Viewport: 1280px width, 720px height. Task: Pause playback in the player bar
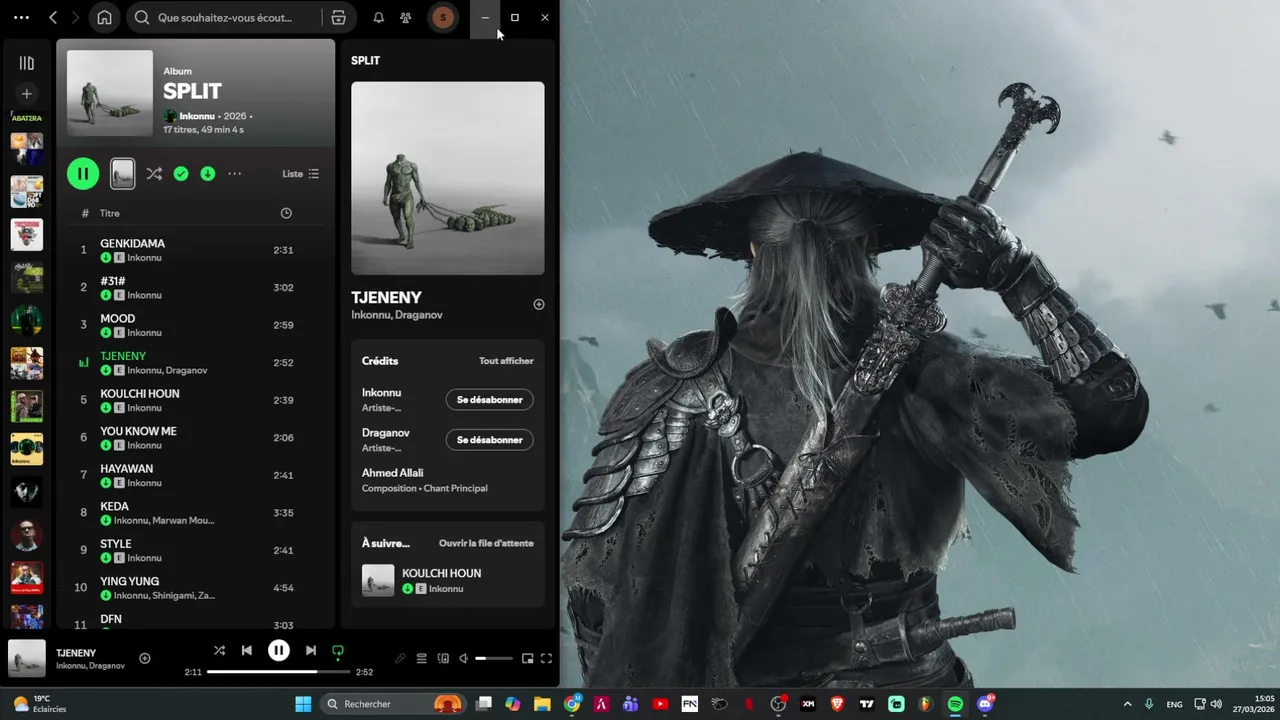pos(279,650)
